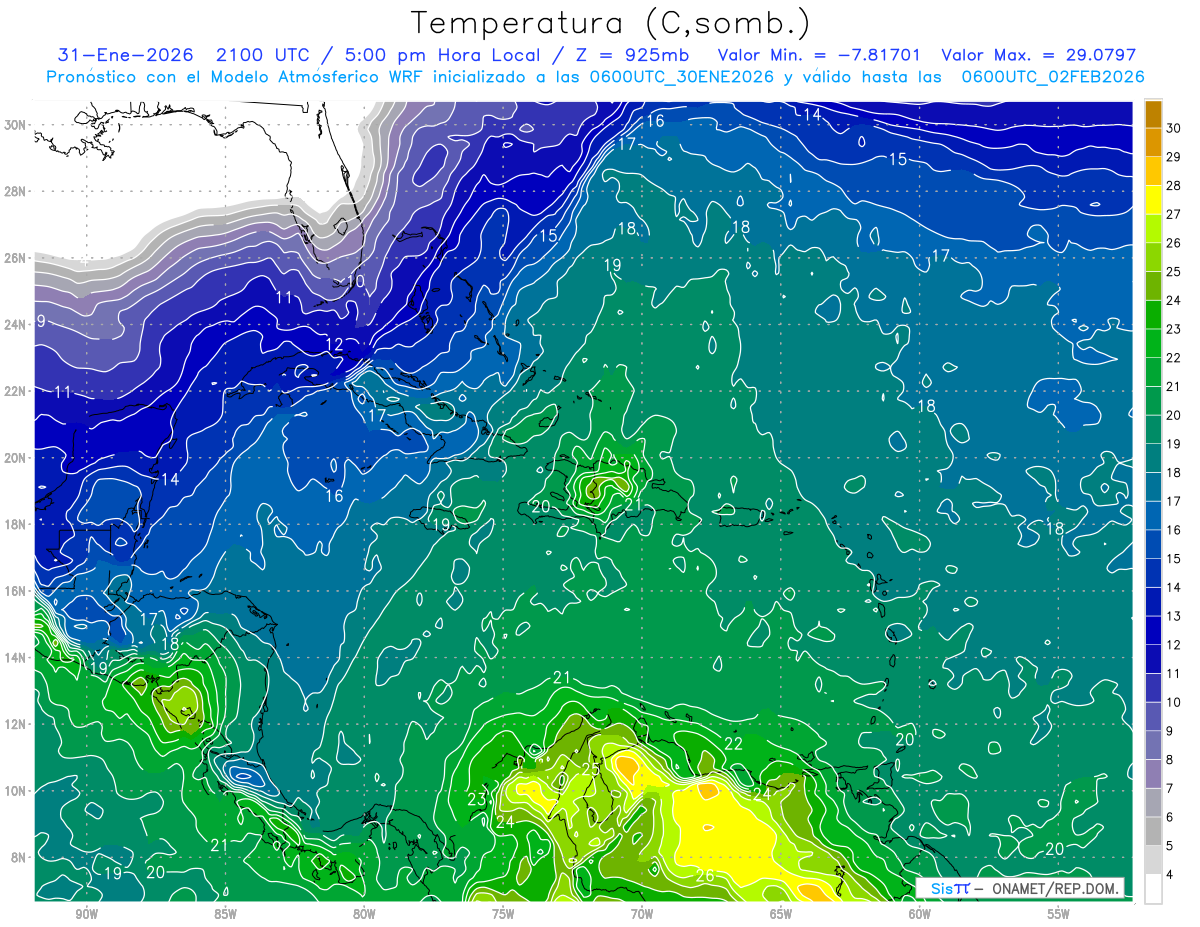Click the '80W' longitude axis label
Viewport: 1200px width, 927px height.
click(x=364, y=915)
